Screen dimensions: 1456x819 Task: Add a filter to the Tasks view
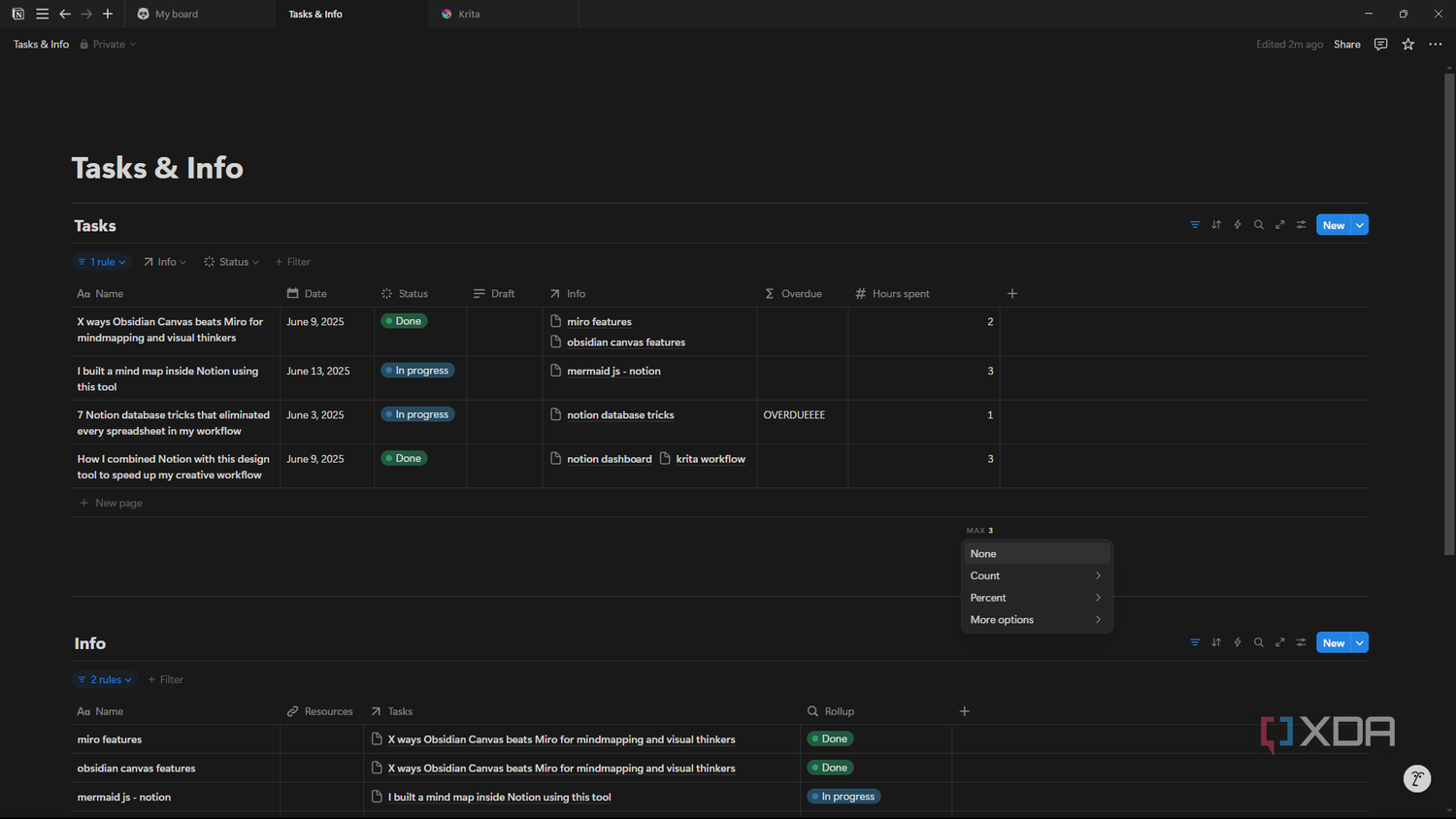(293, 262)
